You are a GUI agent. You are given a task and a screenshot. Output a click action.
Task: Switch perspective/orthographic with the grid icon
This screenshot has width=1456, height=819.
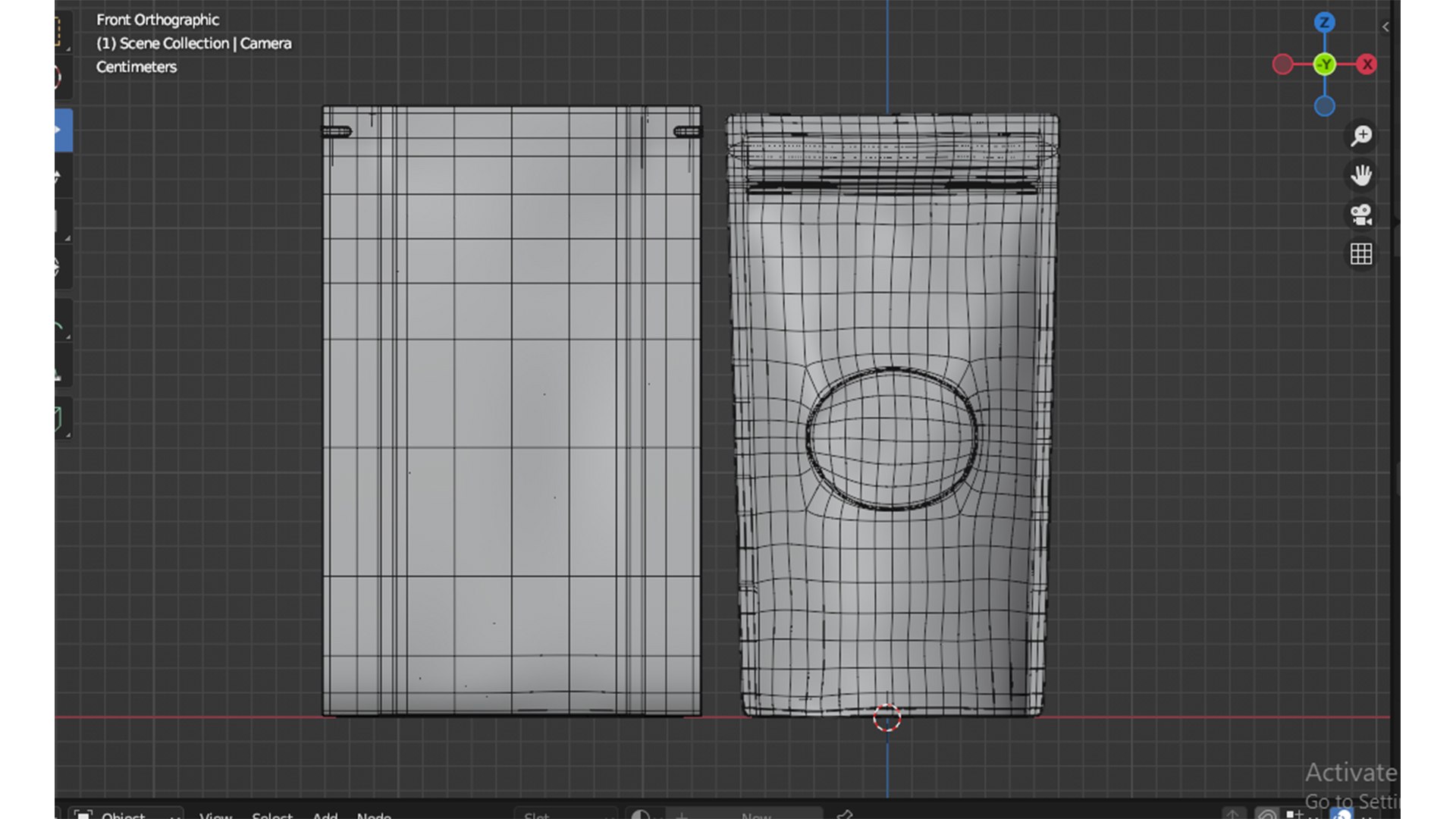coord(1361,254)
